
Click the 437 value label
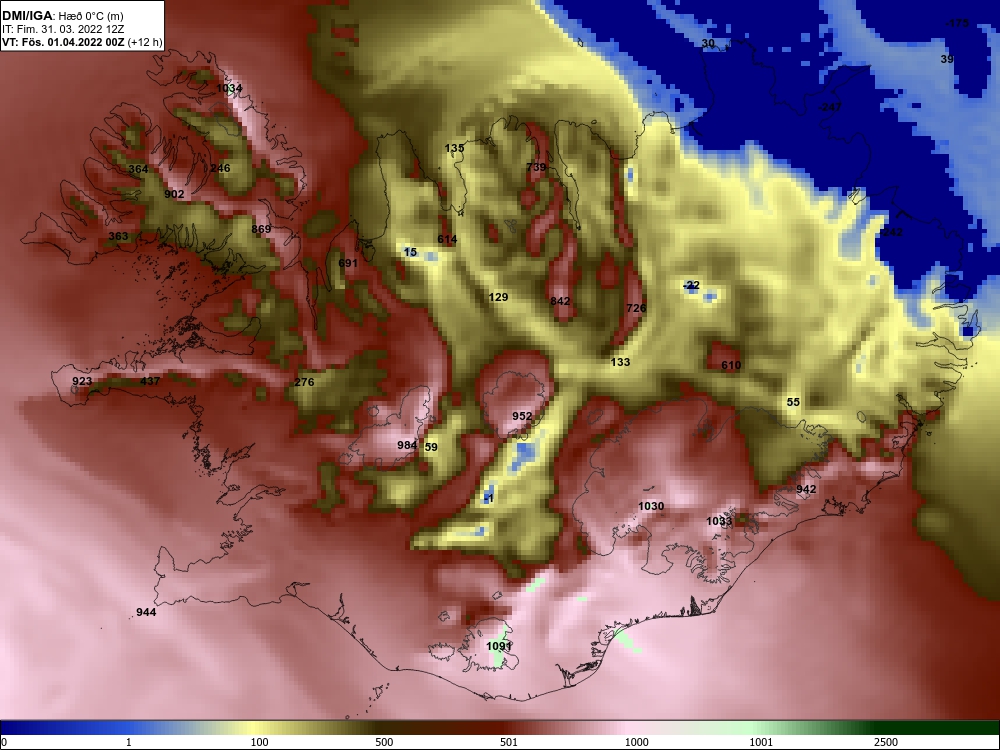[150, 381]
